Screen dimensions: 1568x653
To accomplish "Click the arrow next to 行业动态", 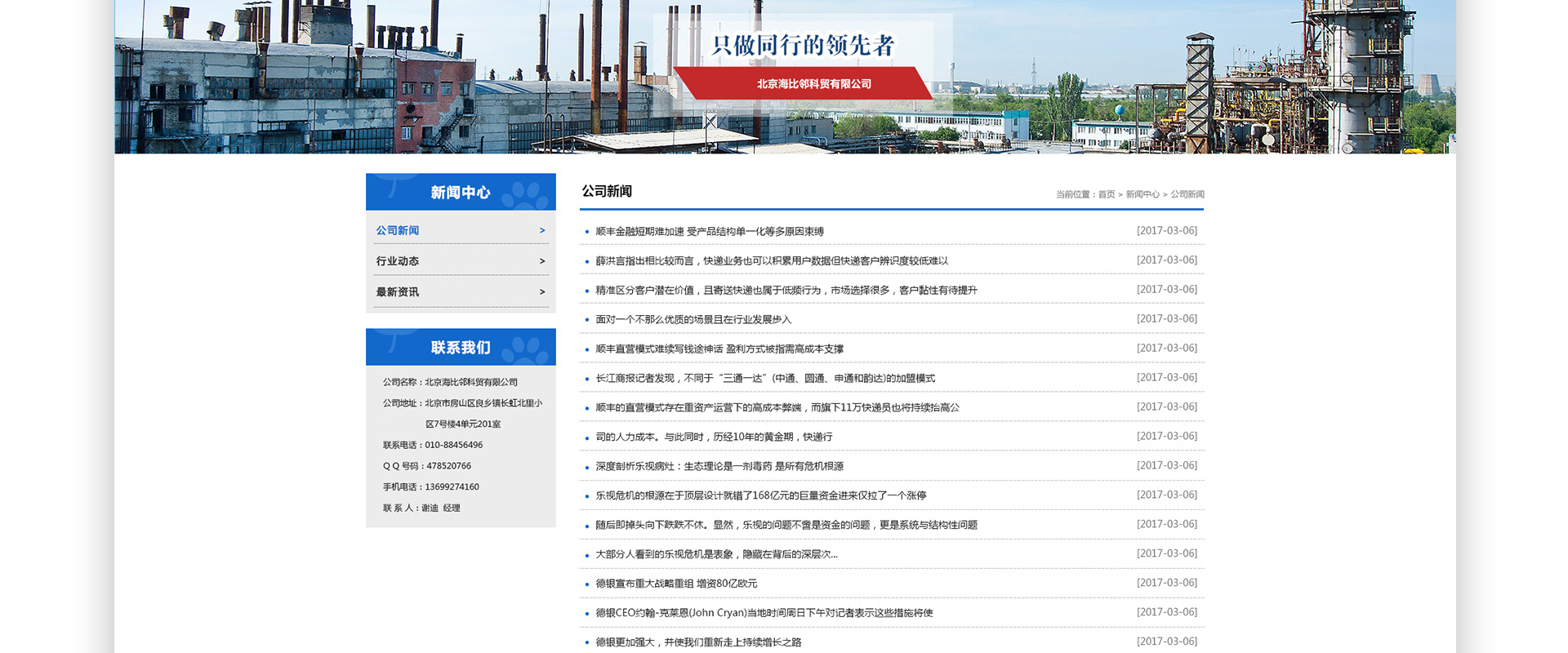I will pos(541,261).
